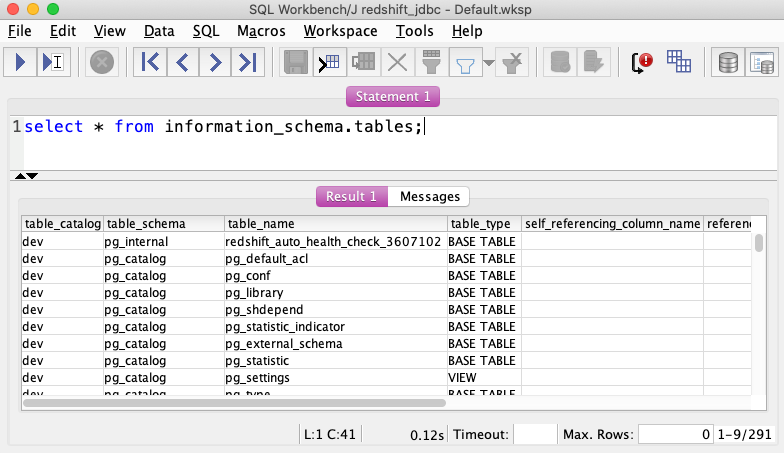Sort by self_referencing_column_name header
Image resolution: width=784 pixels, height=453 pixels.
coord(612,224)
